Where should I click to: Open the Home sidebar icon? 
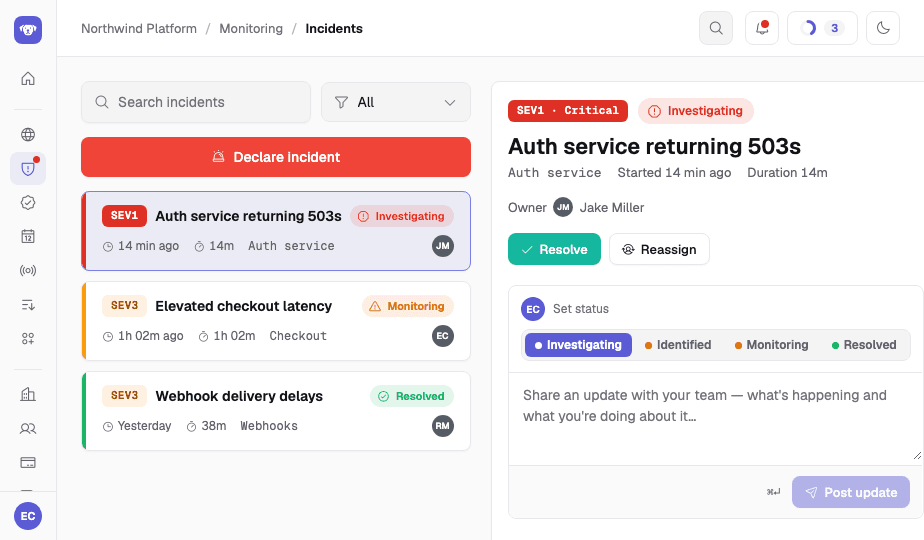click(28, 78)
